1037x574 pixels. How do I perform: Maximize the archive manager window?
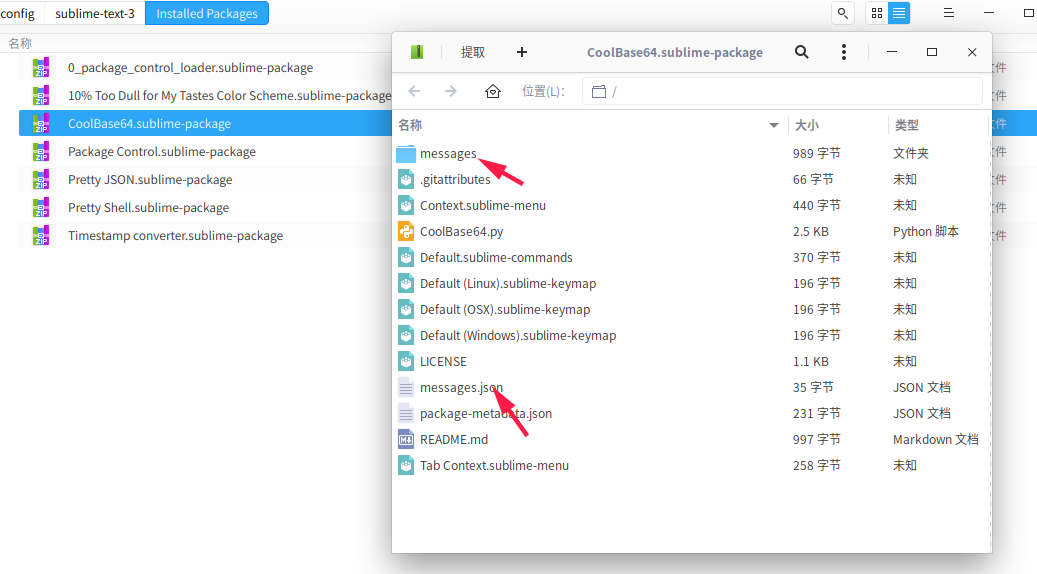932,52
